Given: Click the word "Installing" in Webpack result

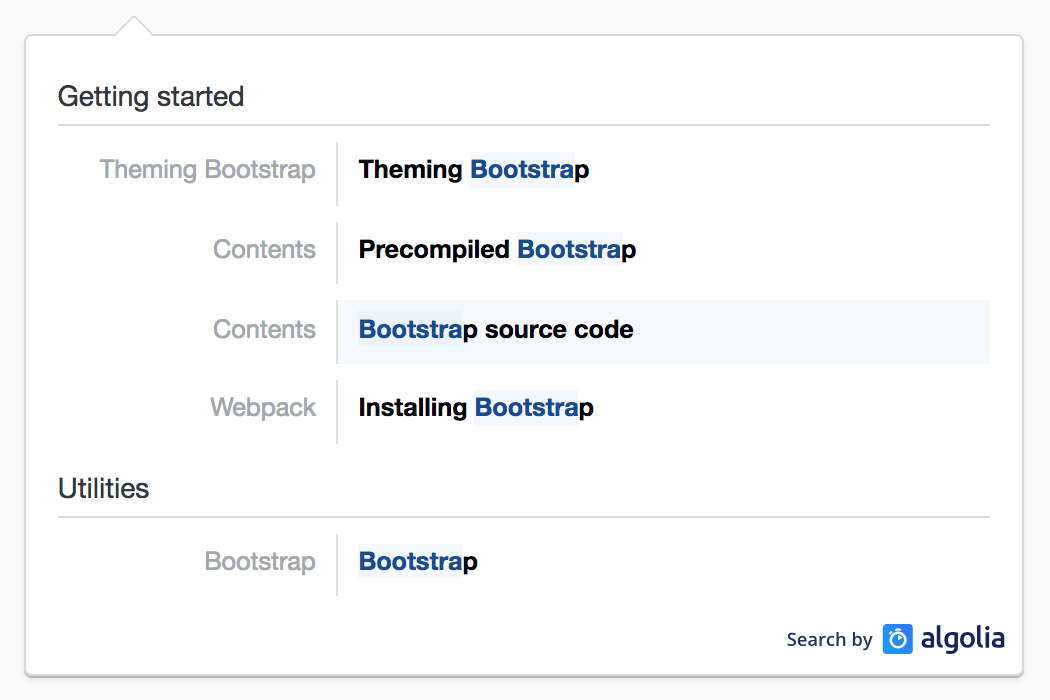Looking at the screenshot, I should 412,408.
